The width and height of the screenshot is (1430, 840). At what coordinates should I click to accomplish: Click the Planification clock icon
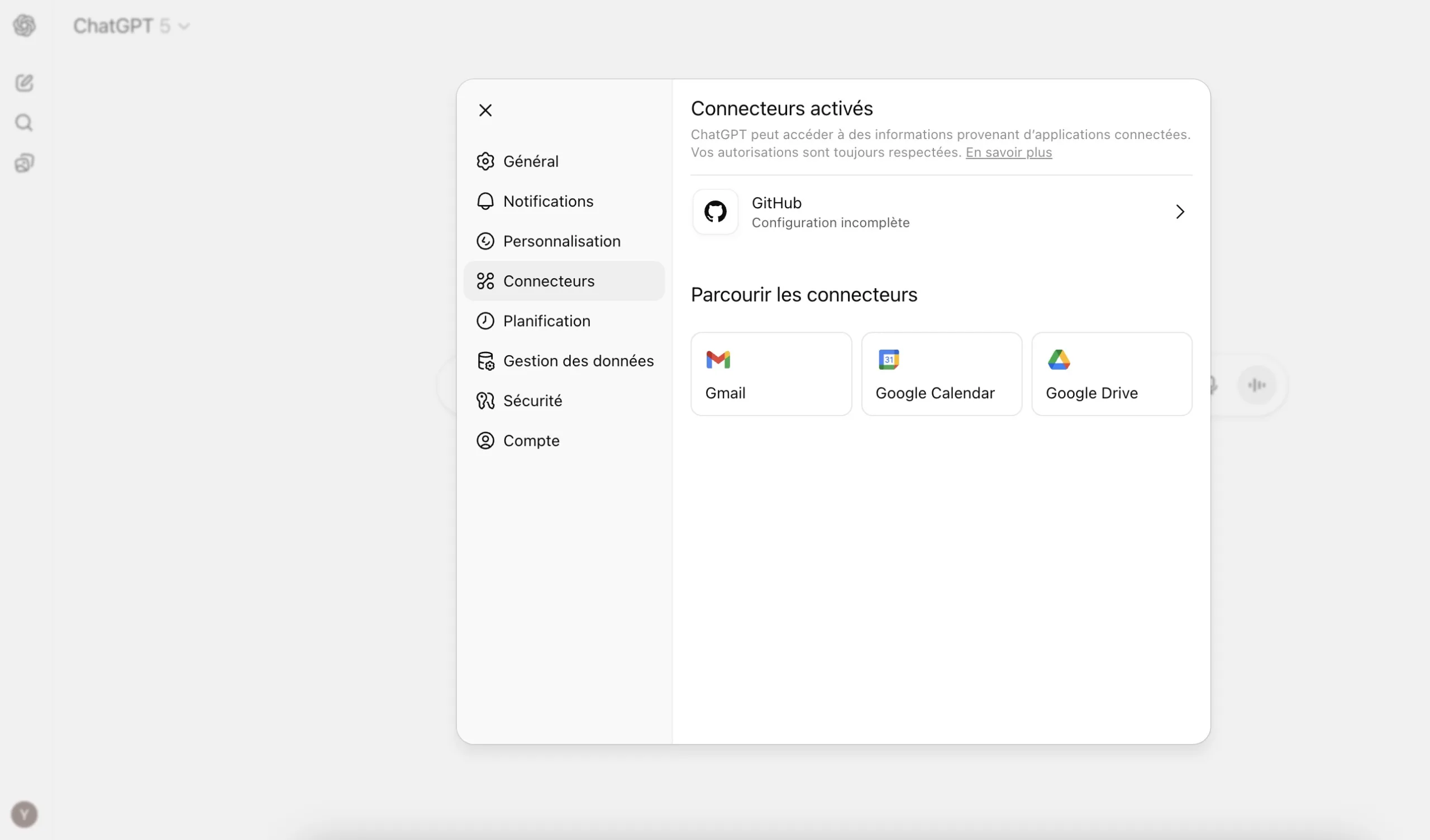(x=486, y=321)
